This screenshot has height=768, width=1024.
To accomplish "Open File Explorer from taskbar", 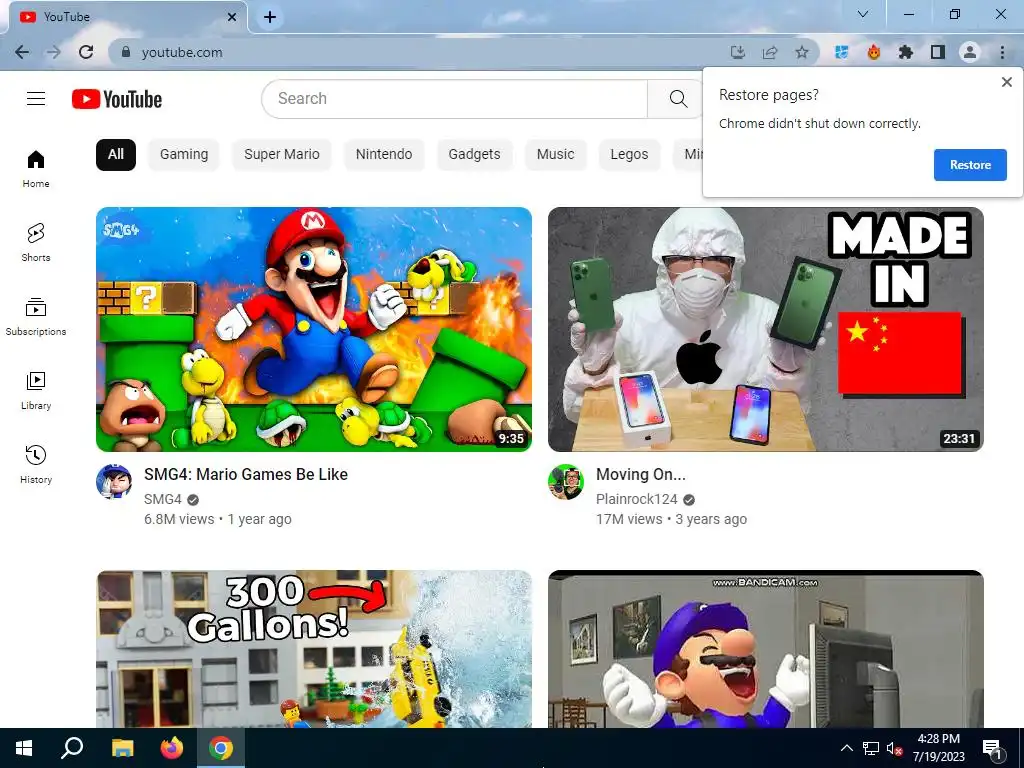I will (x=122, y=748).
